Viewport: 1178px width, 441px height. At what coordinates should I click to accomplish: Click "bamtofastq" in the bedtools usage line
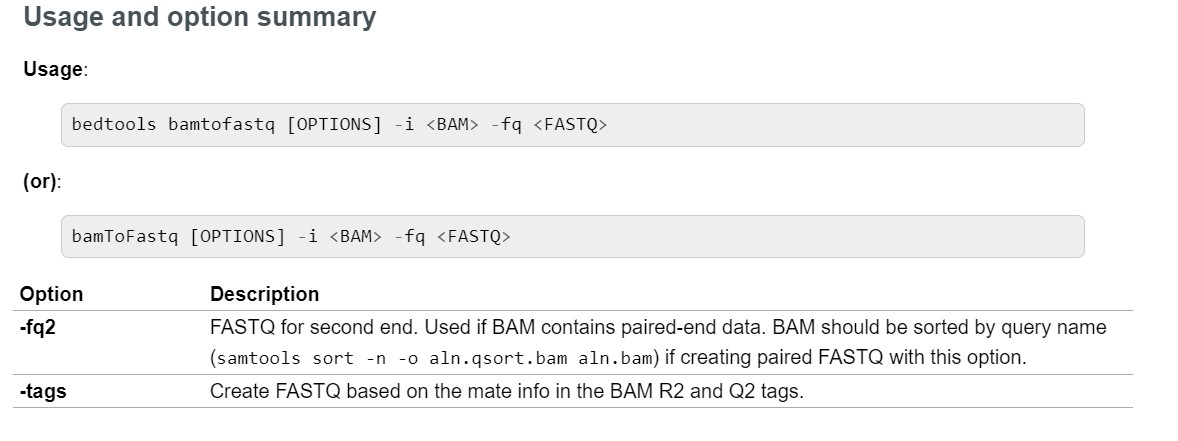[220, 126]
